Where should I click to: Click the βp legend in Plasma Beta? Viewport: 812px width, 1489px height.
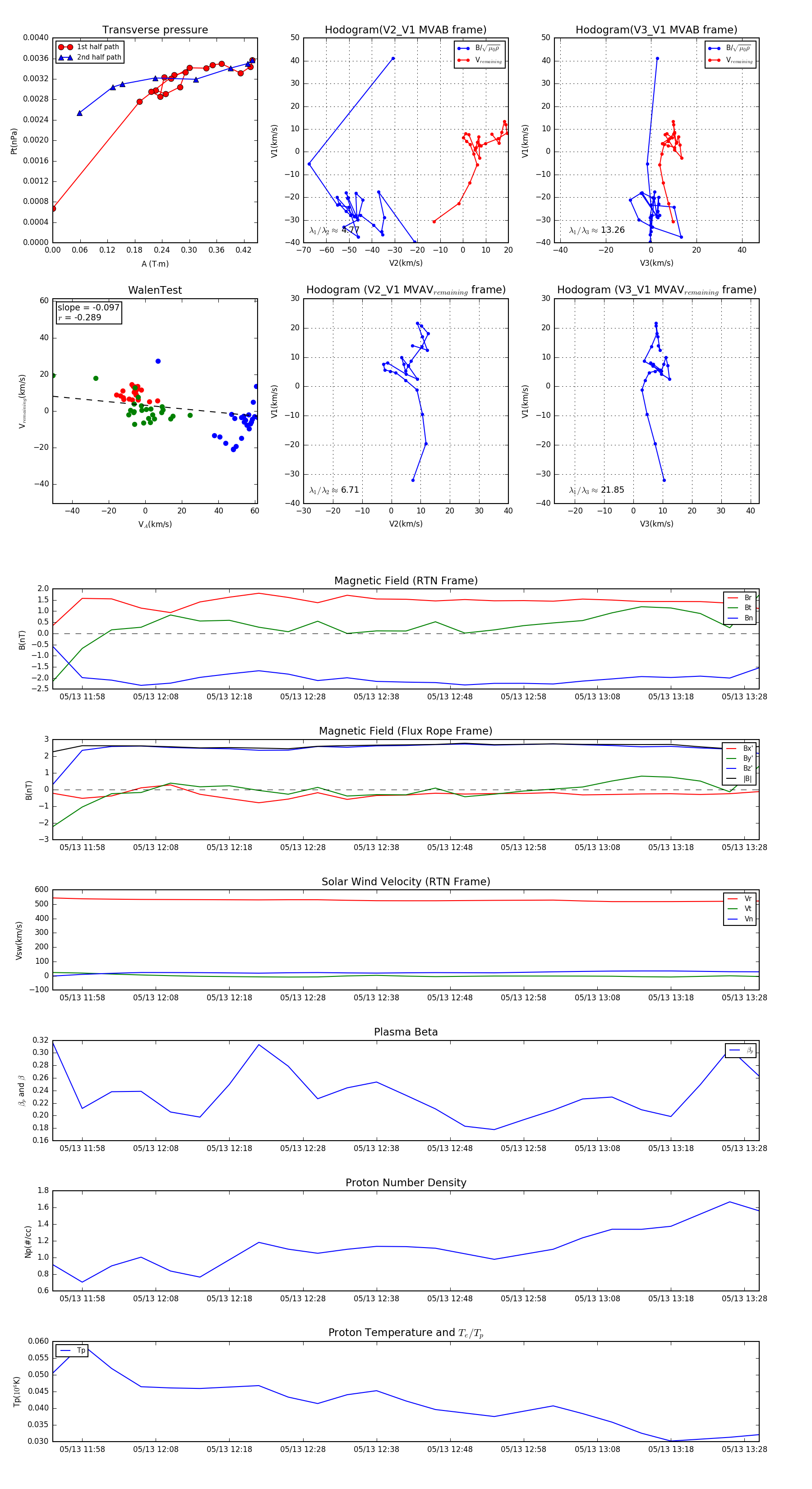741,1050
